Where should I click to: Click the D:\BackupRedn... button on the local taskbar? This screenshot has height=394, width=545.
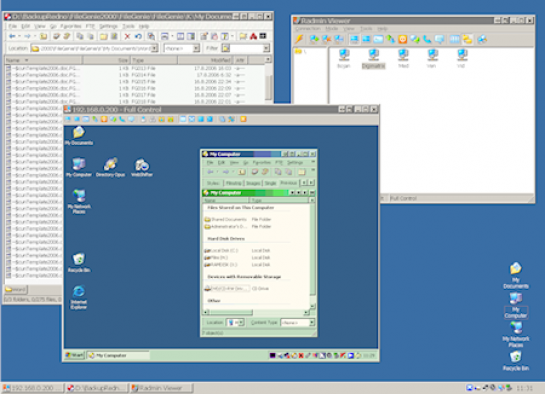97,388
